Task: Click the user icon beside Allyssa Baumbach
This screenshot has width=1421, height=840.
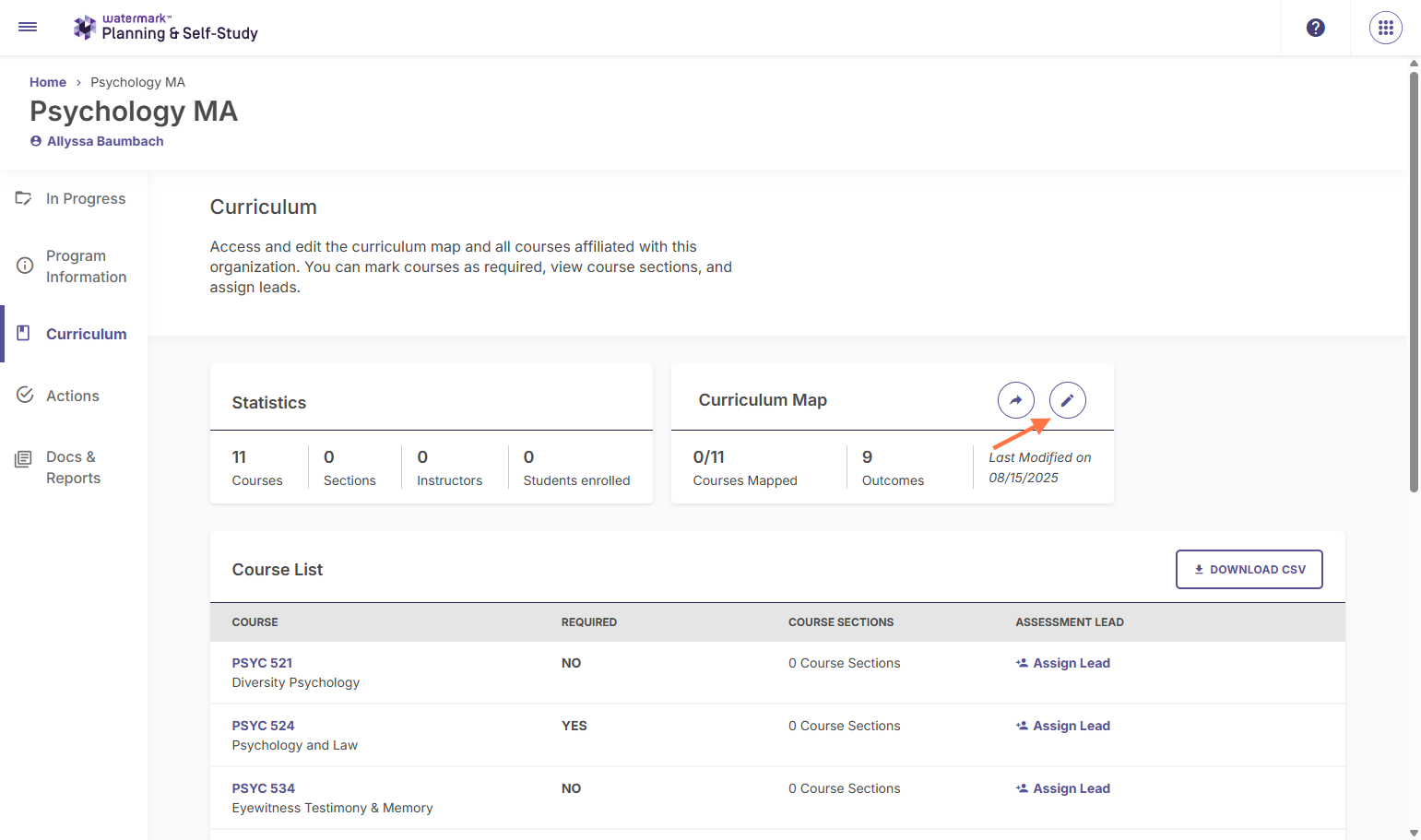Action: (x=36, y=141)
